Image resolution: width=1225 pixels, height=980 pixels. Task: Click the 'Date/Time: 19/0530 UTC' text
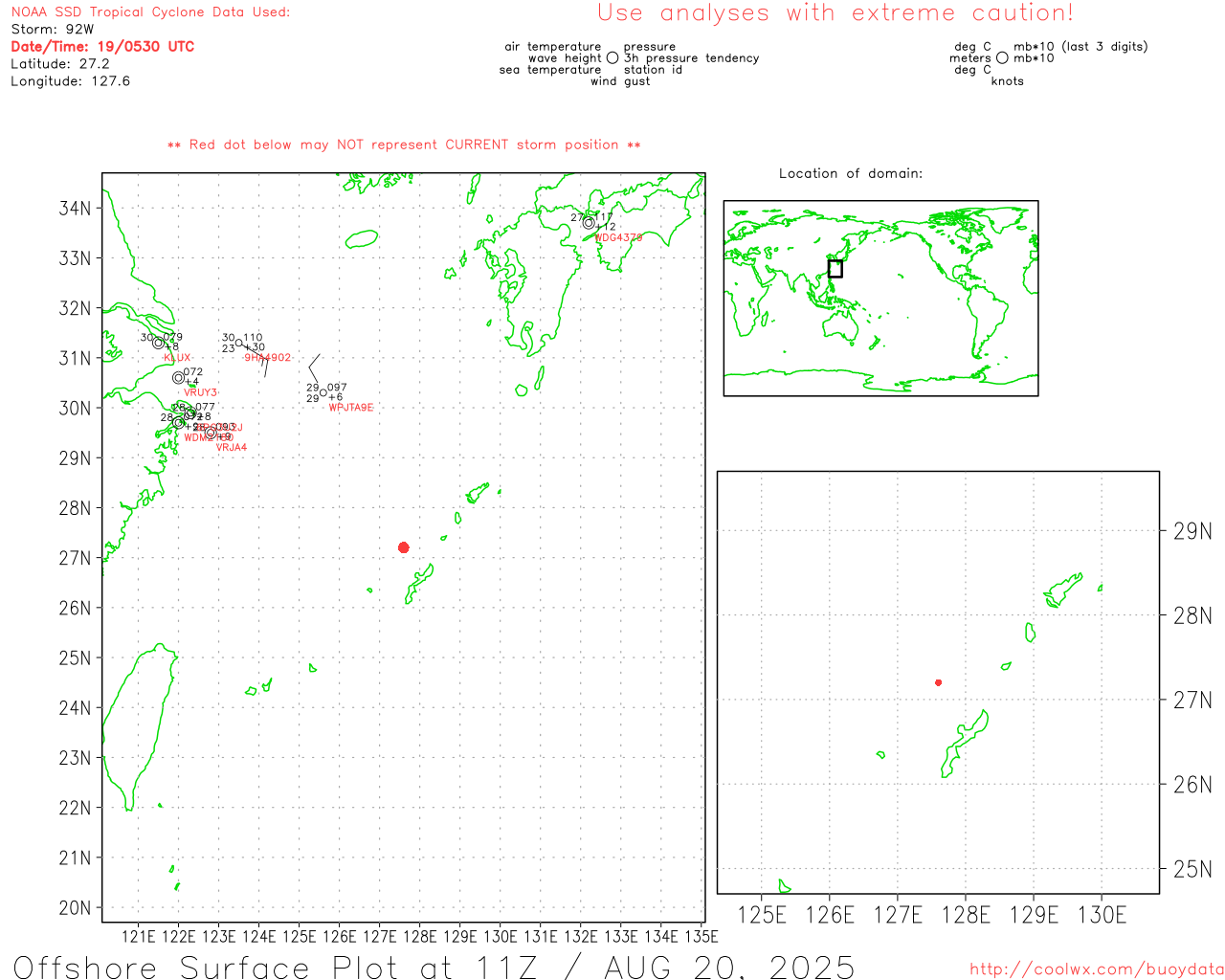102,46
